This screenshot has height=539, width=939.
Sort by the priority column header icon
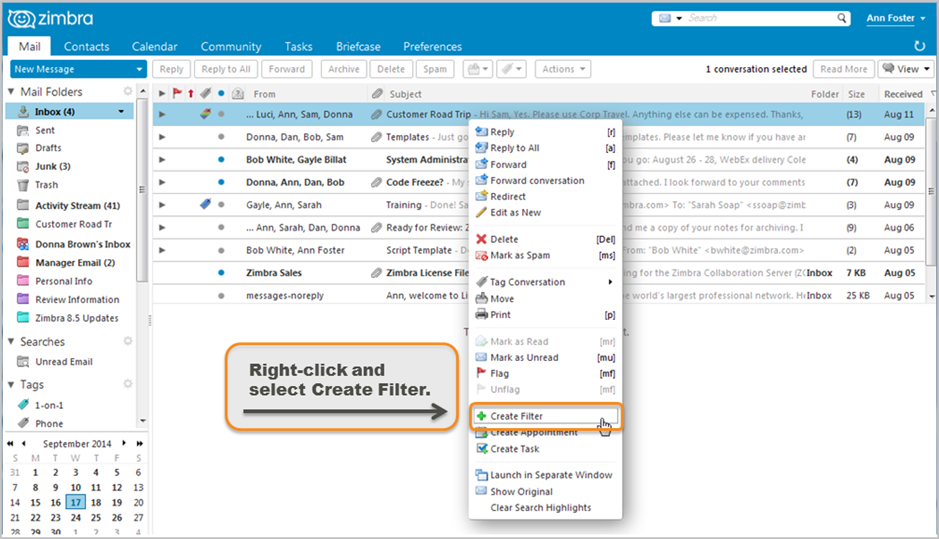(x=190, y=93)
